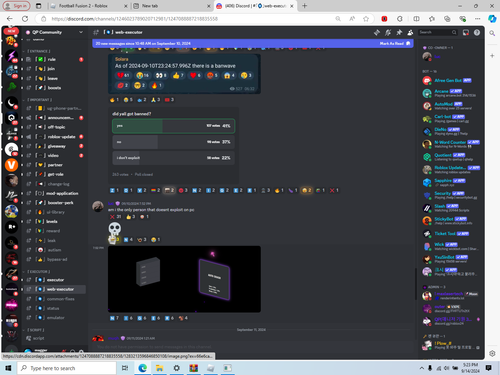
Task: Open the NEW badge at top of server list
Action: click(11, 31)
